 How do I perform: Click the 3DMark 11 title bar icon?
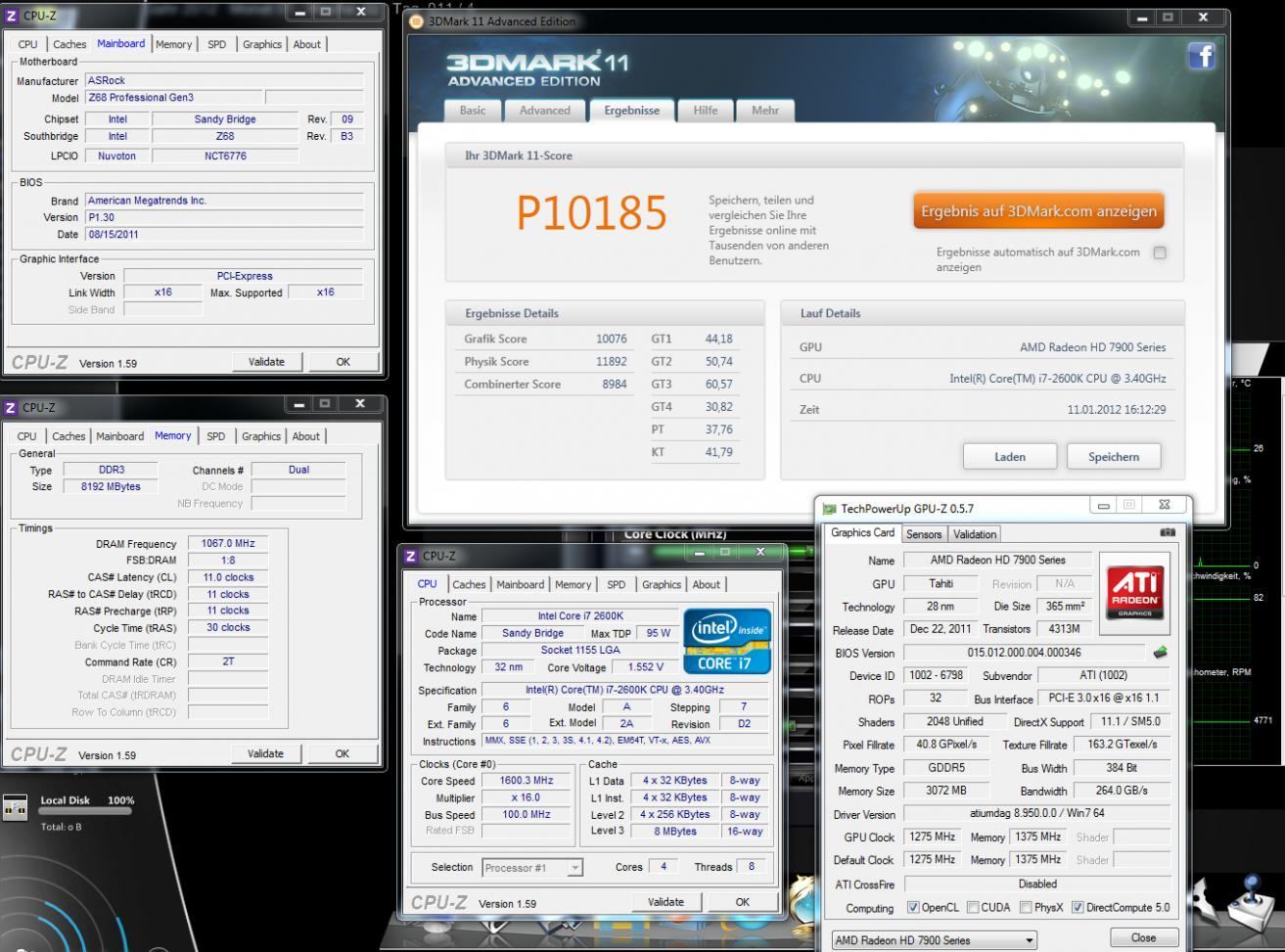[417, 21]
